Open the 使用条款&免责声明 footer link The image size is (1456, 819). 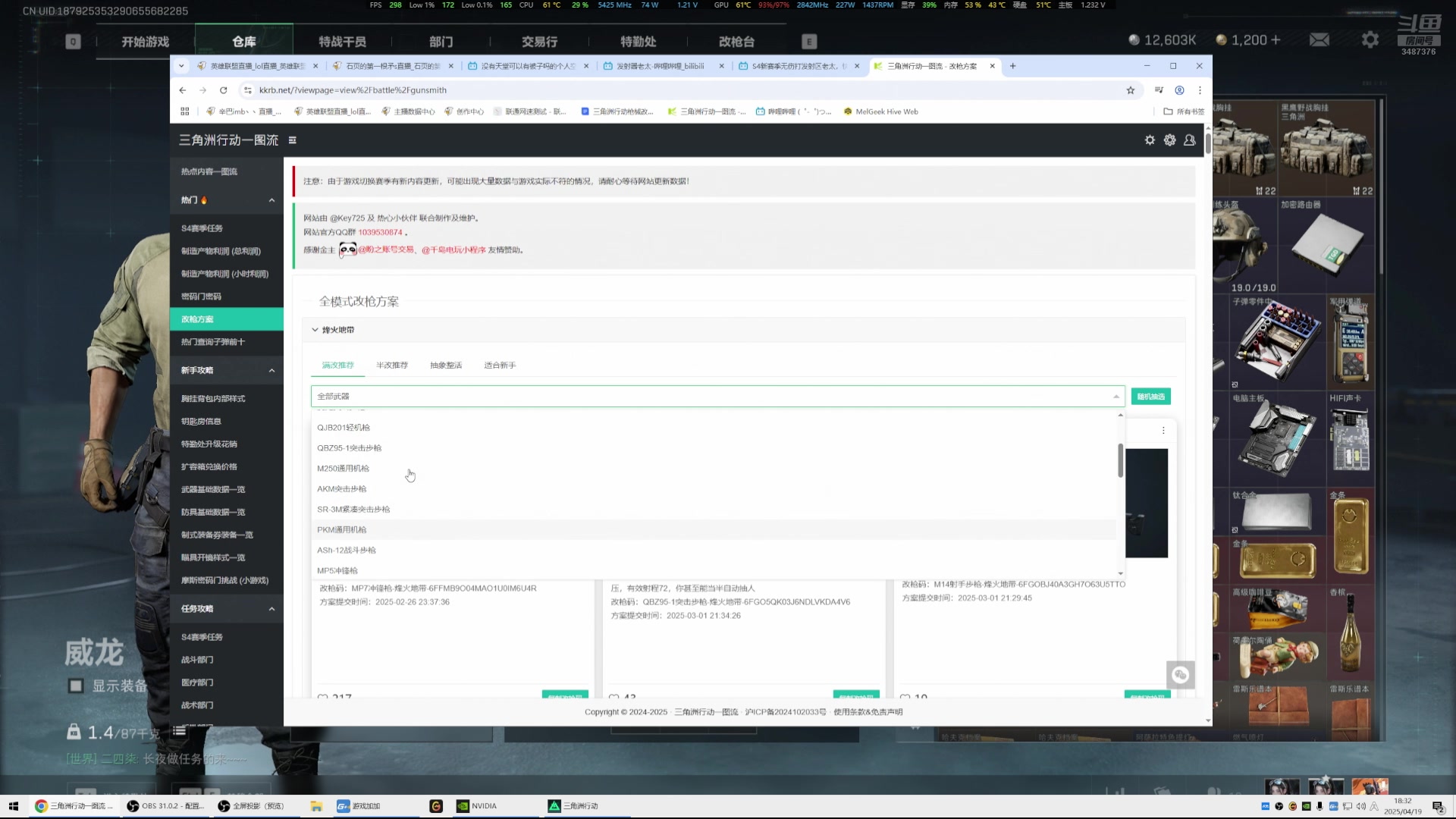coord(868,712)
